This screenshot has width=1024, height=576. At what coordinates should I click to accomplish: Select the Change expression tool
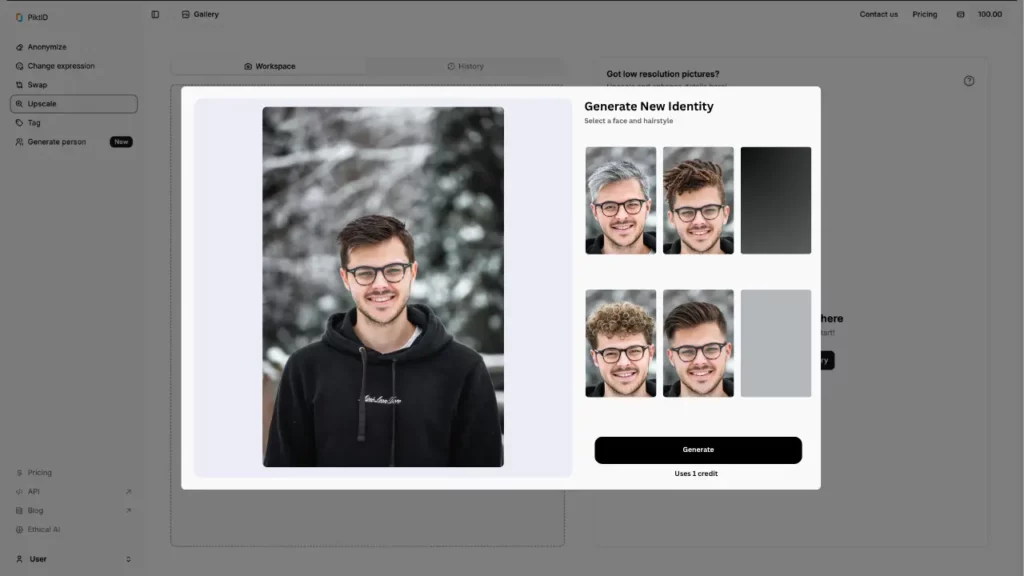point(60,66)
